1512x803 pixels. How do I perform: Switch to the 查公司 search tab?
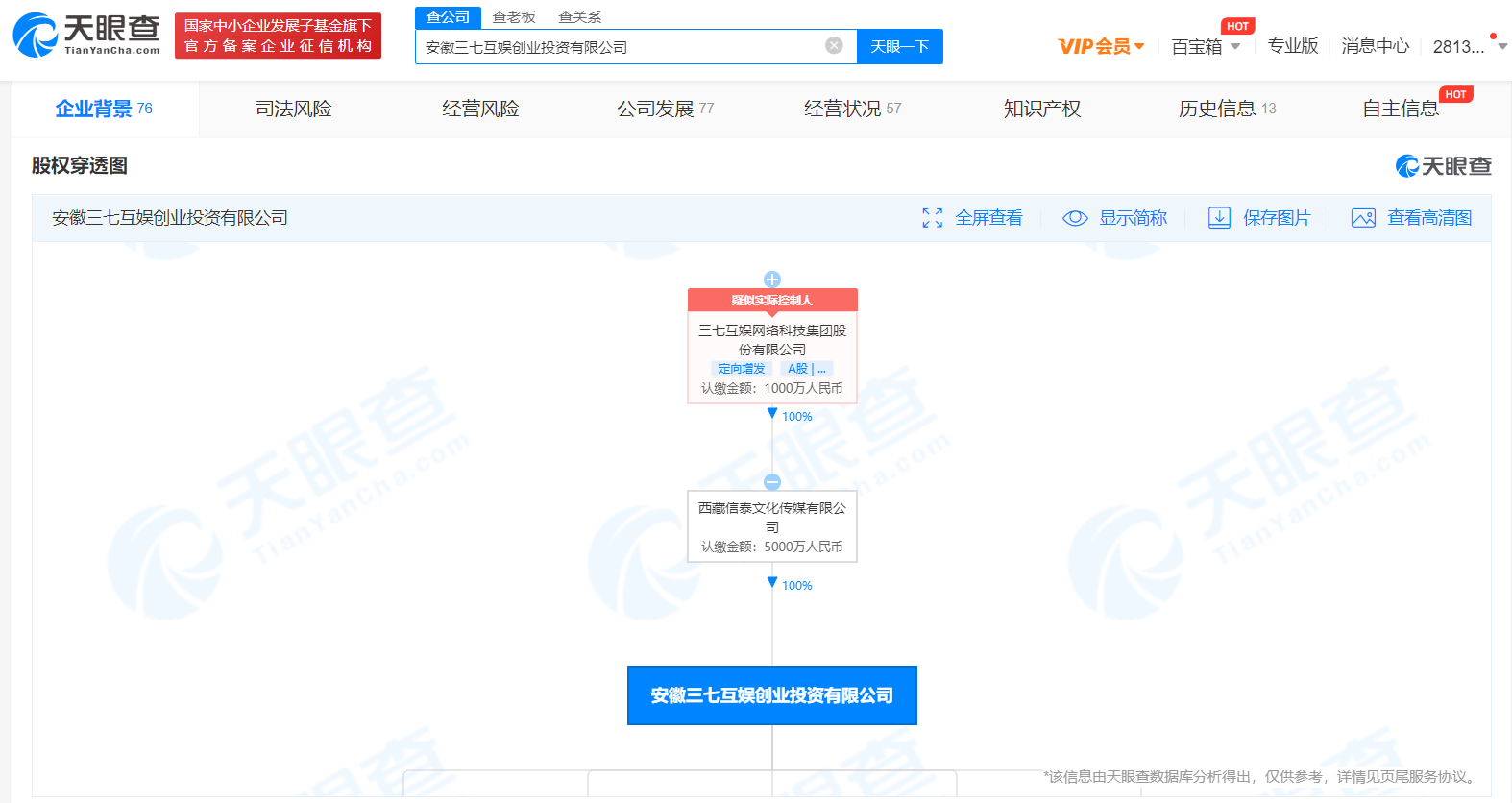coord(448,17)
